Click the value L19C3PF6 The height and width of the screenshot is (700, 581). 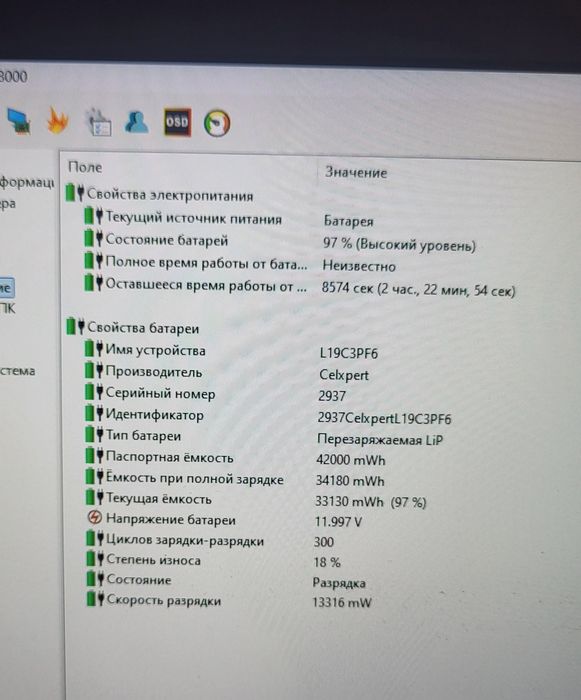[349, 353]
